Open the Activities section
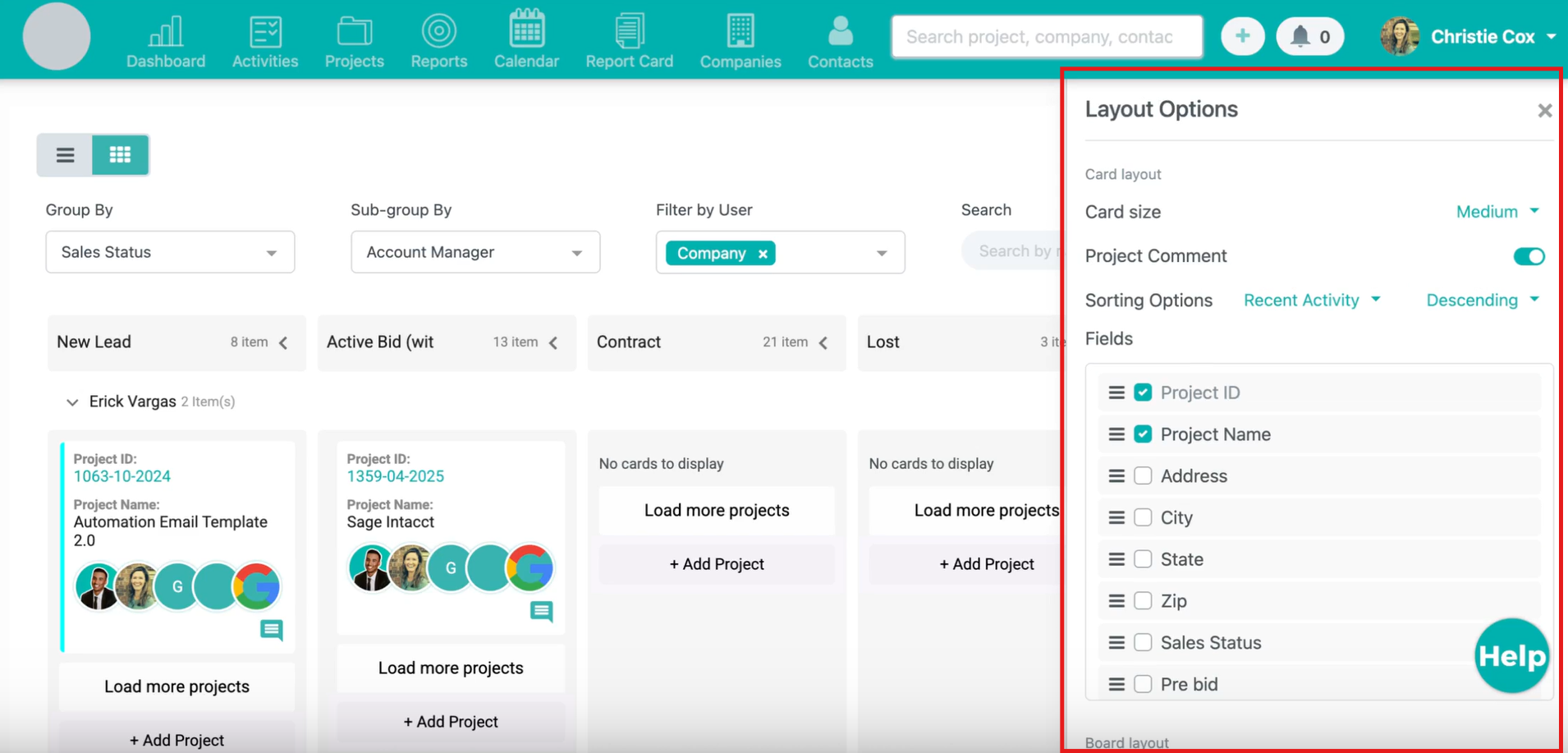Viewport: 1568px width, 753px height. pyautogui.click(x=265, y=42)
